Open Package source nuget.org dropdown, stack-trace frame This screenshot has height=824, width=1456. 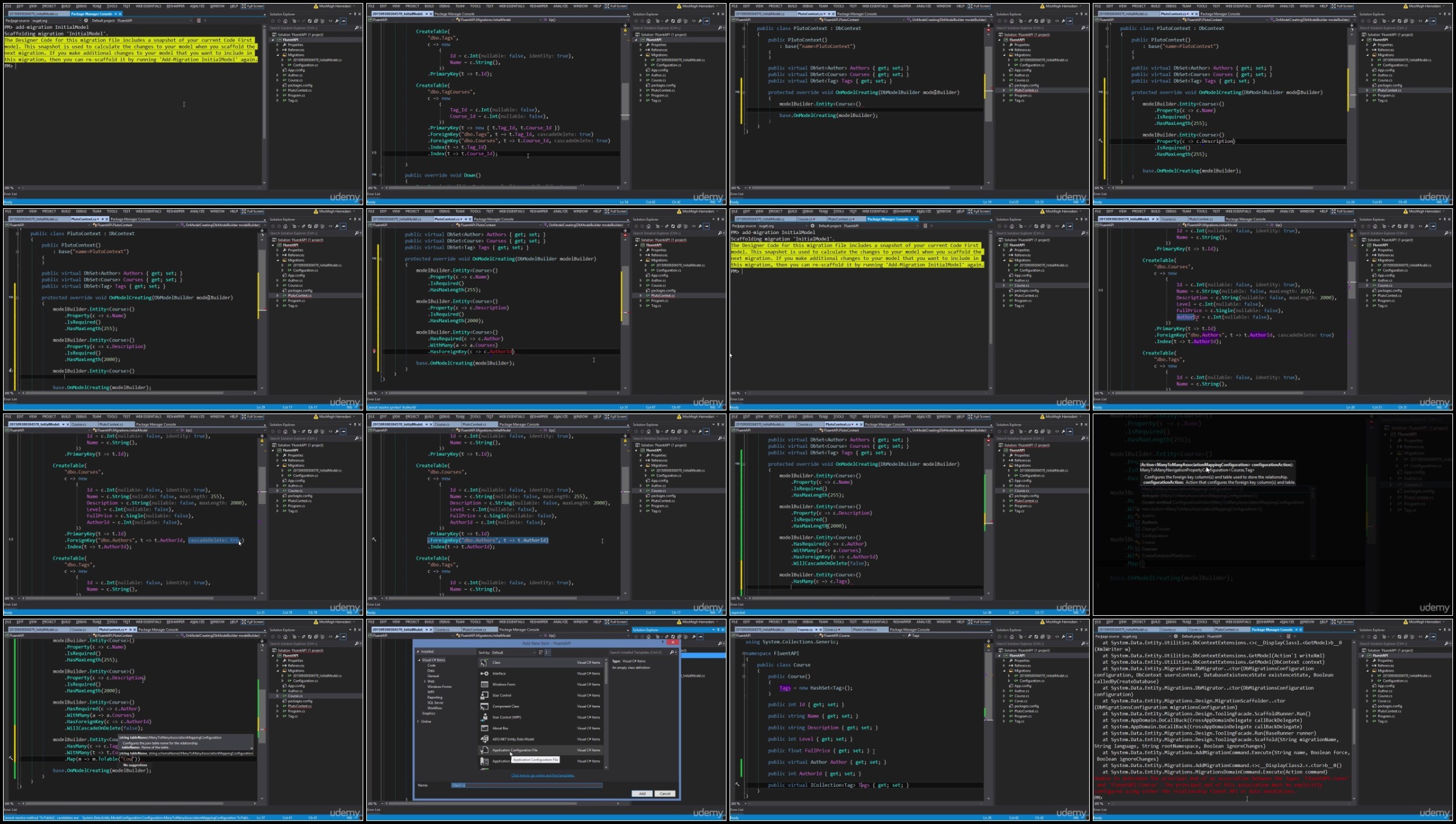tap(1146, 636)
